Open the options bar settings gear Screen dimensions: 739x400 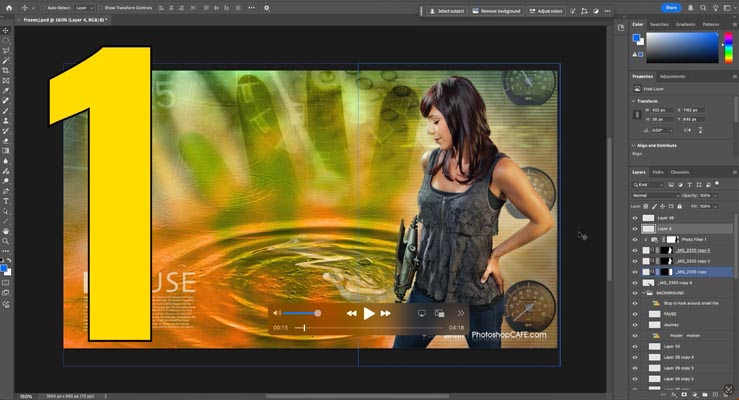click(x=267, y=8)
